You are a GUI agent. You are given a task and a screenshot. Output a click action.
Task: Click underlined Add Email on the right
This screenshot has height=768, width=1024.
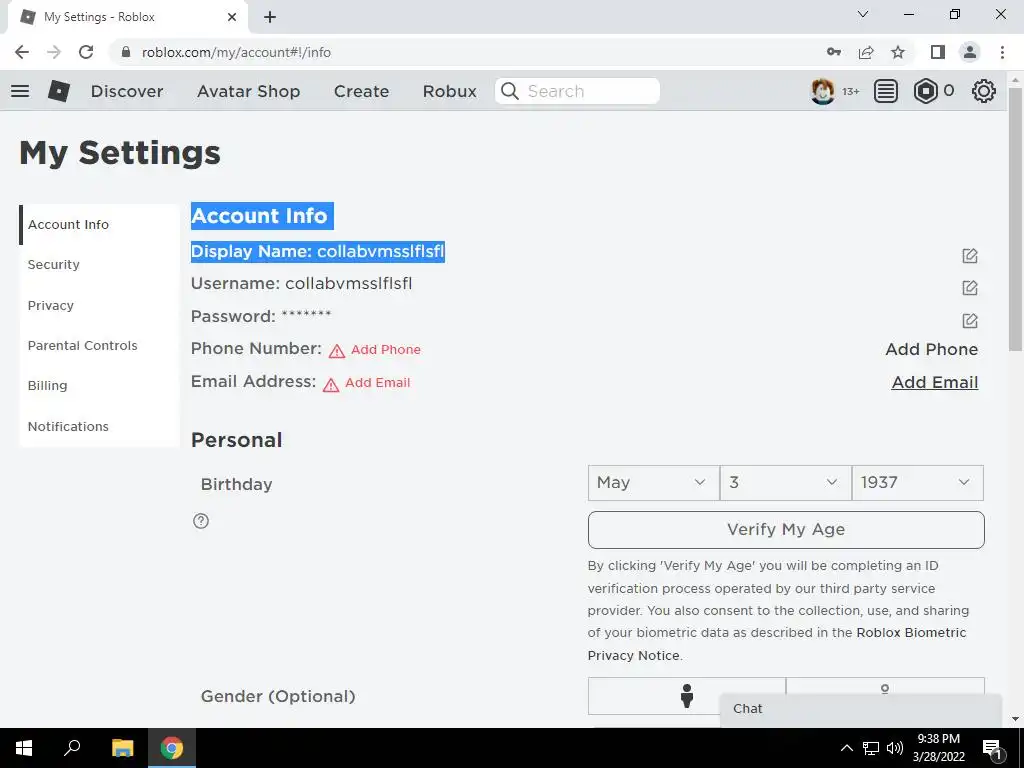(x=935, y=383)
